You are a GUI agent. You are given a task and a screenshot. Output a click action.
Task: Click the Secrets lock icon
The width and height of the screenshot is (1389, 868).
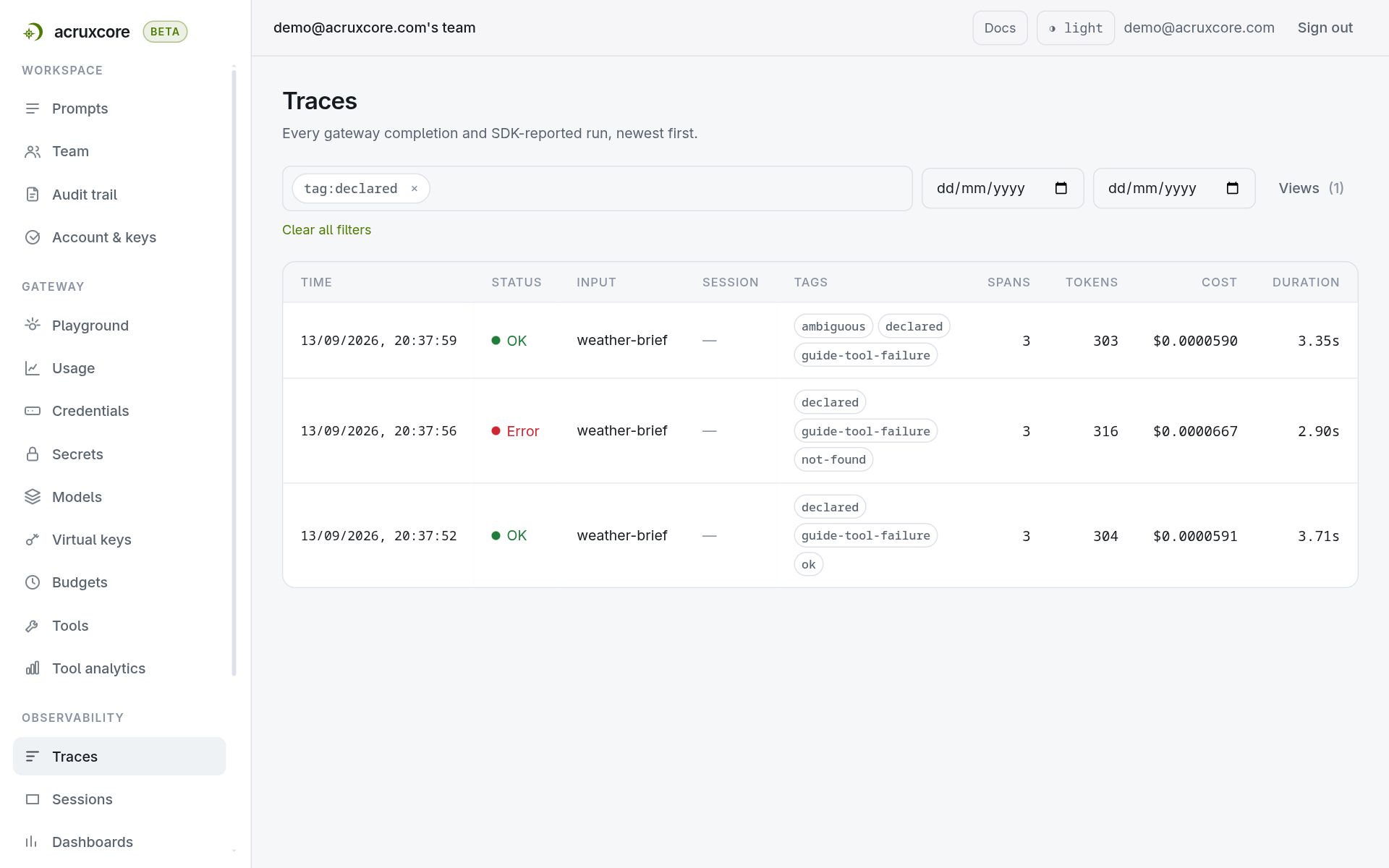click(33, 454)
